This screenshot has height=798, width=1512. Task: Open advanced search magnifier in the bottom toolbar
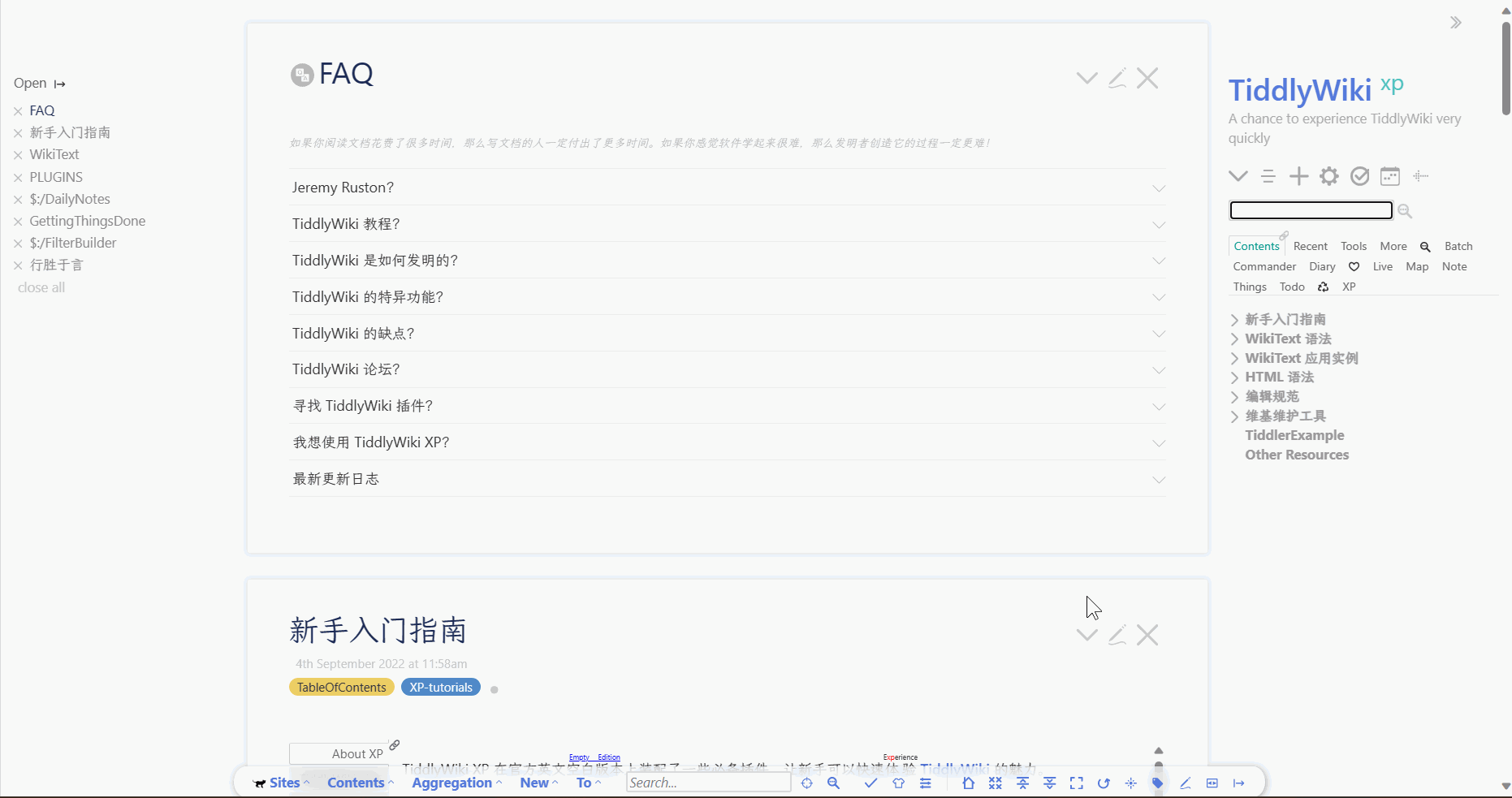click(833, 783)
